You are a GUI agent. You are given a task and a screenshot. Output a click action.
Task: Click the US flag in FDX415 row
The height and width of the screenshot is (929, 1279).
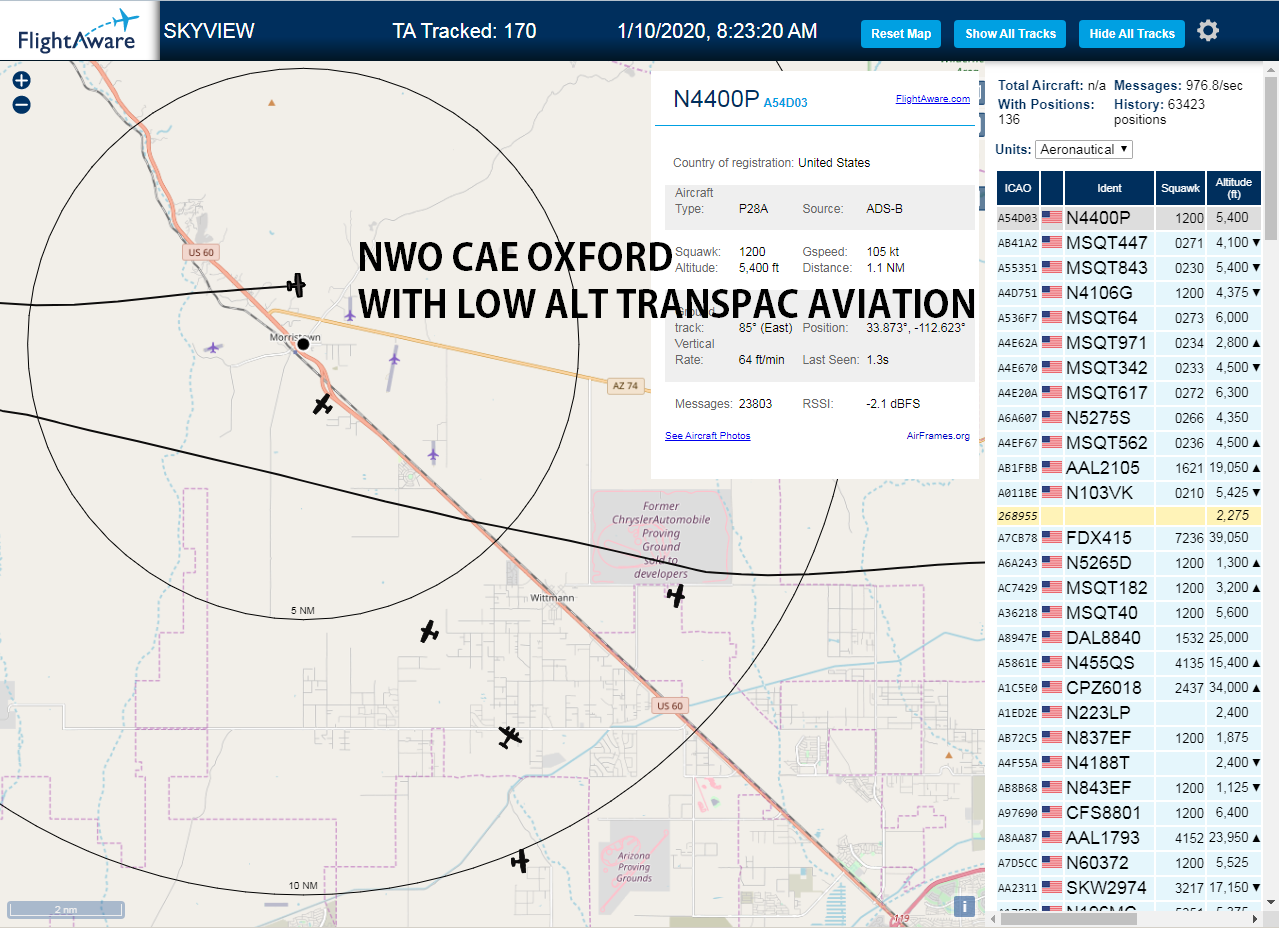1051,537
